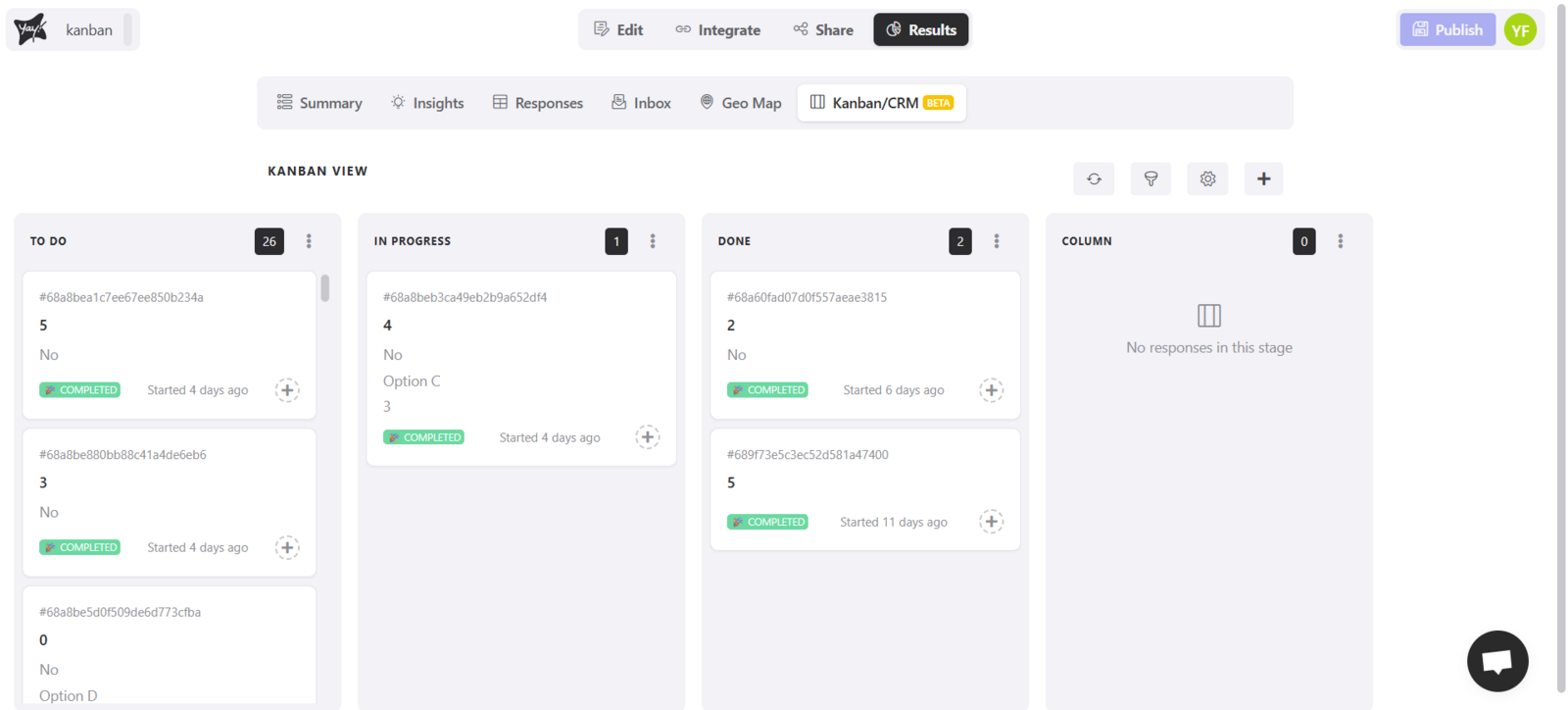This screenshot has width=1568, height=710.
Task: Click the YF user avatar
Action: tap(1520, 30)
